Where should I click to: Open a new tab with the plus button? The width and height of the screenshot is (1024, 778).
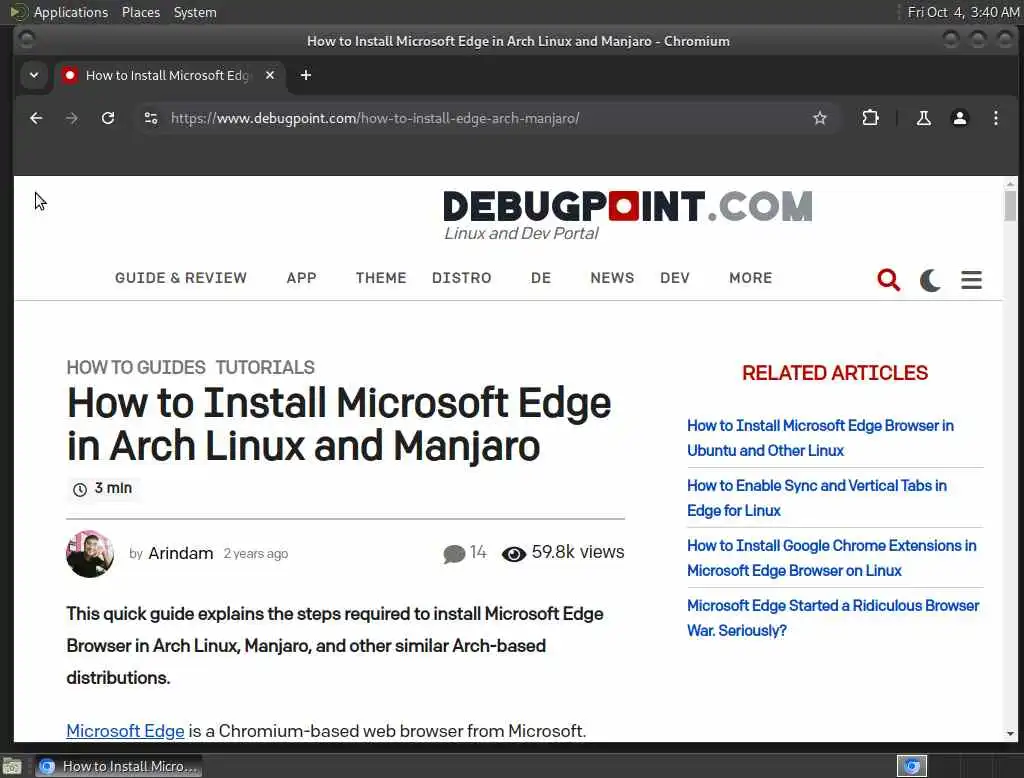tap(306, 75)
